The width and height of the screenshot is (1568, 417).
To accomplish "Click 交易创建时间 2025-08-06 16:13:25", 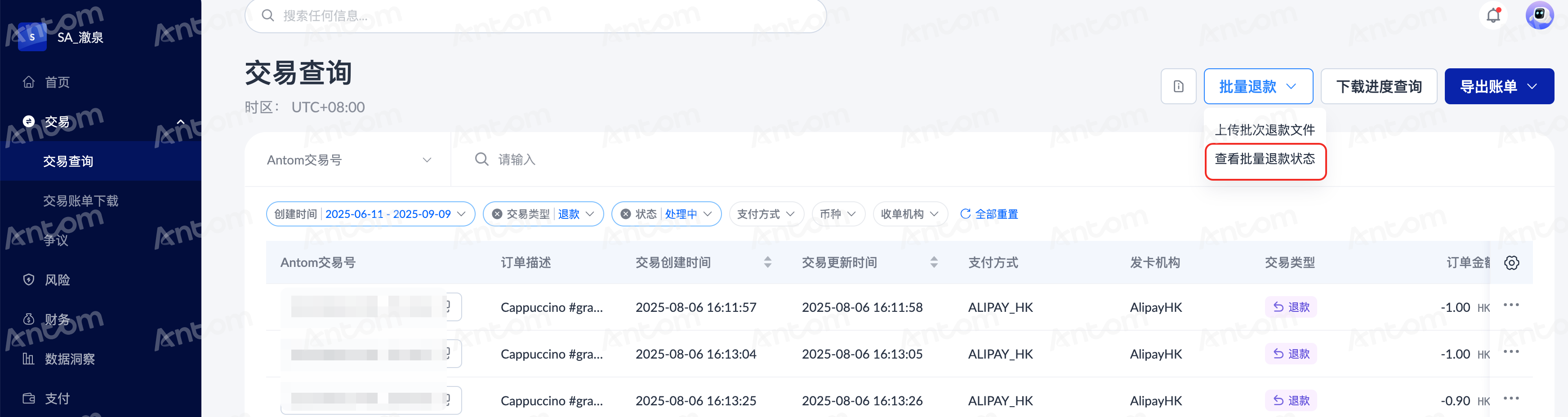I will click(696, 401).
